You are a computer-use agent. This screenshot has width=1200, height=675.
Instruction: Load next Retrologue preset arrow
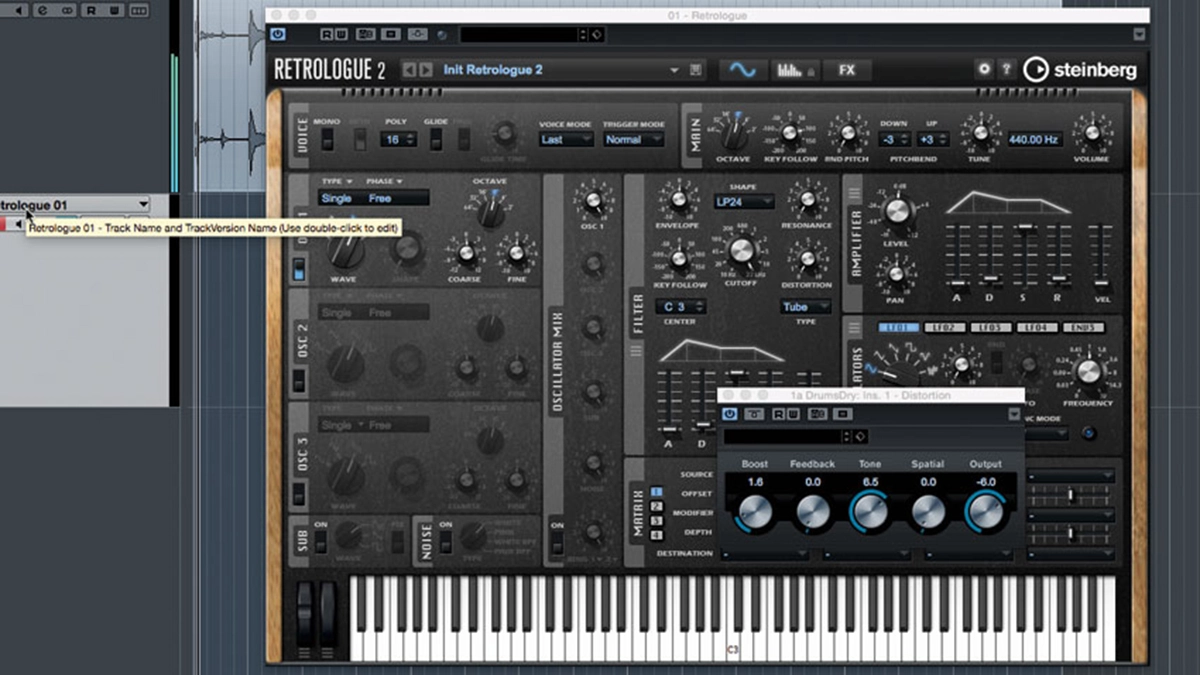[x=424, y=70]
